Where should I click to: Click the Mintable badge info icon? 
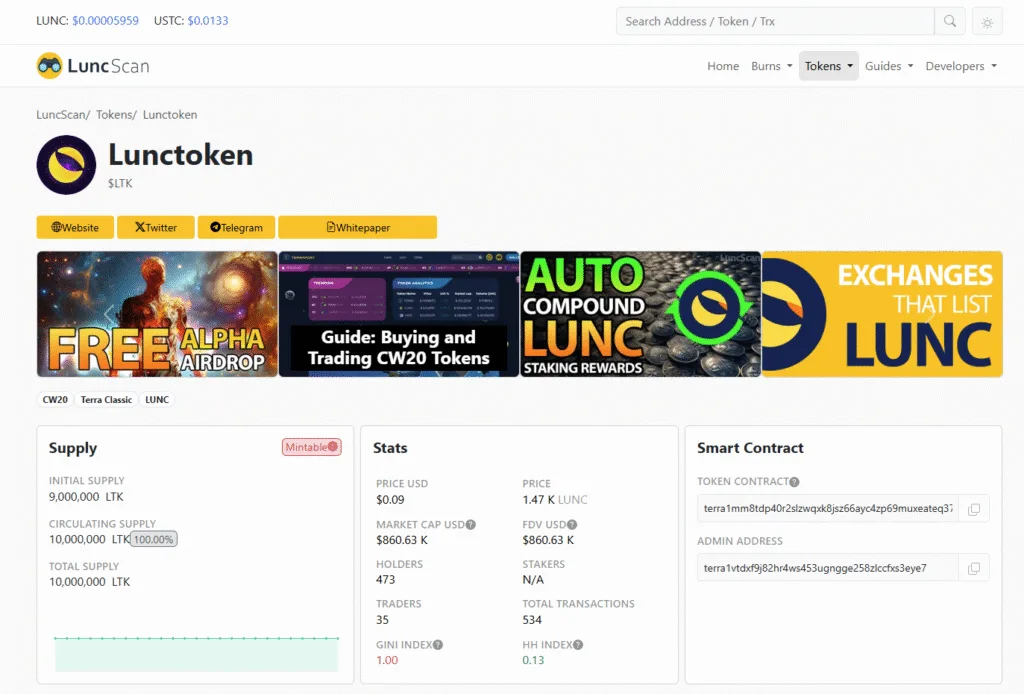point(333,447)
